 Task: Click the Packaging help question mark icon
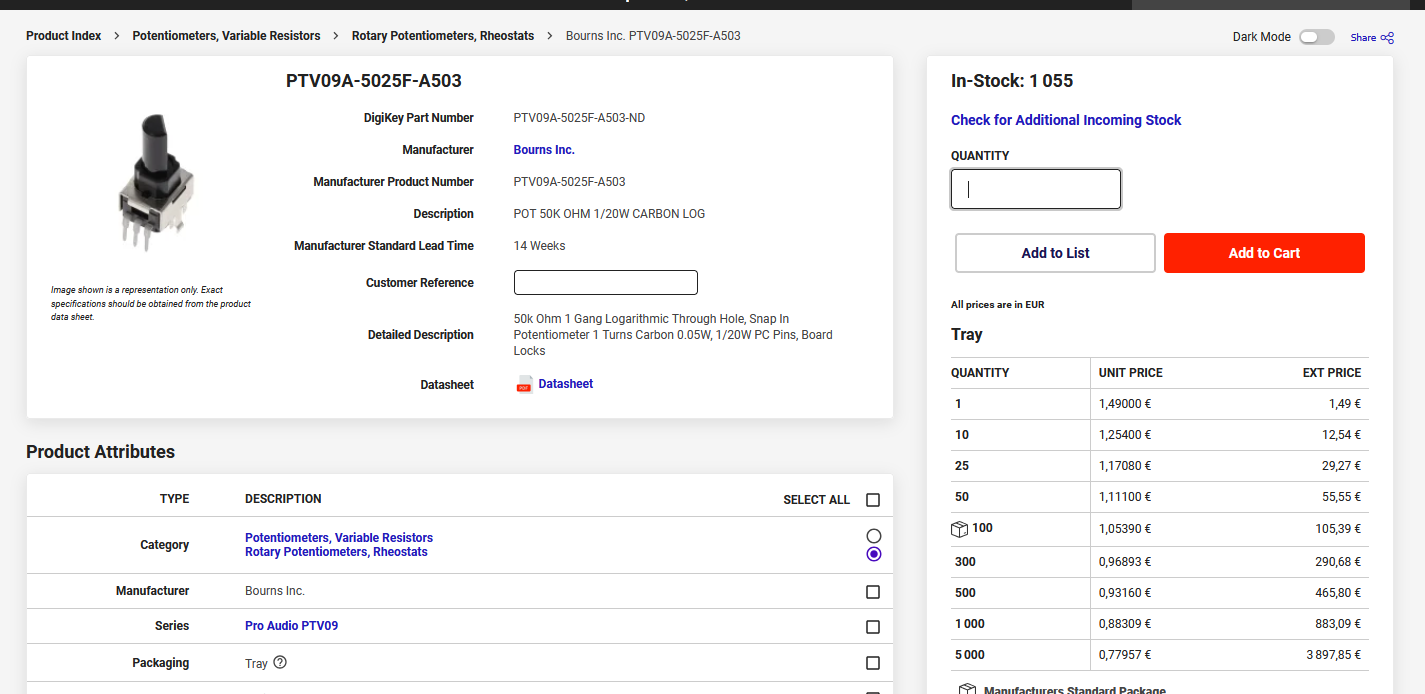pos(280,662)
